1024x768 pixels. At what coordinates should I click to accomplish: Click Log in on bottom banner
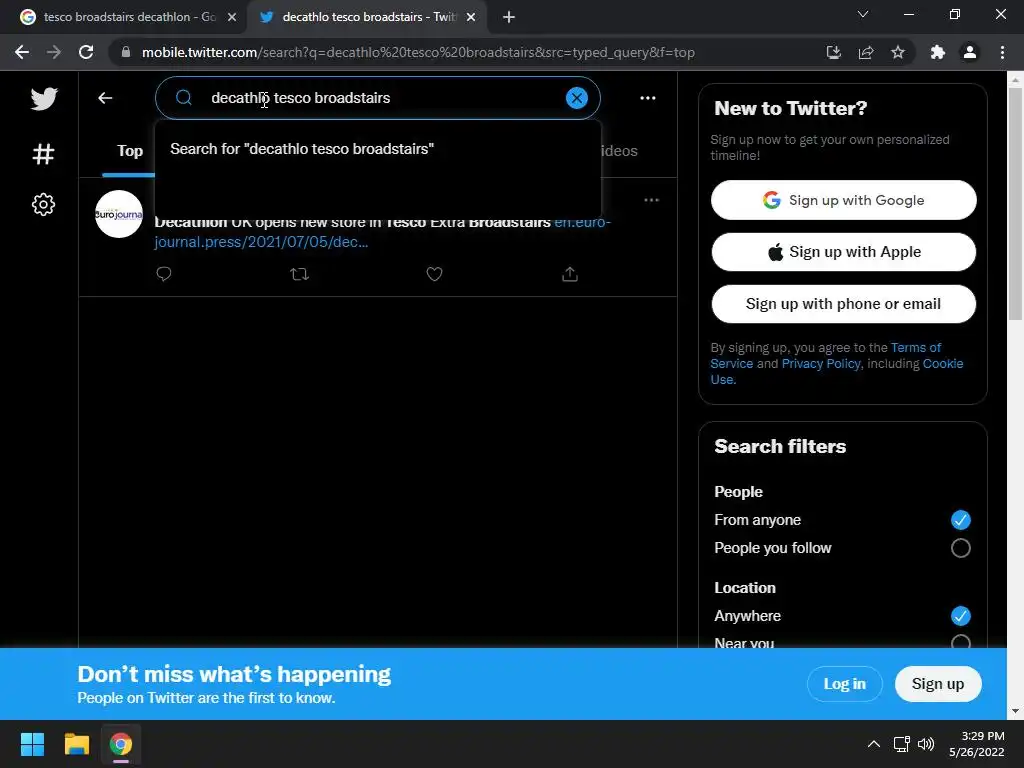point(844,684)
